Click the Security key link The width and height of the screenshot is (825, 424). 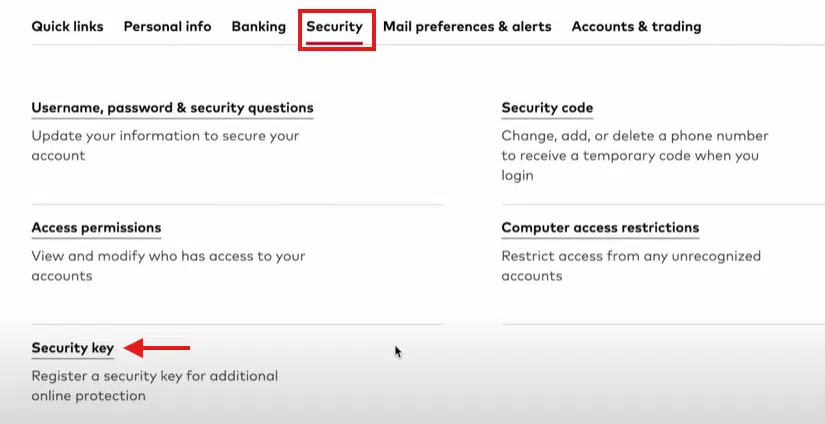(x=72, y=348)
